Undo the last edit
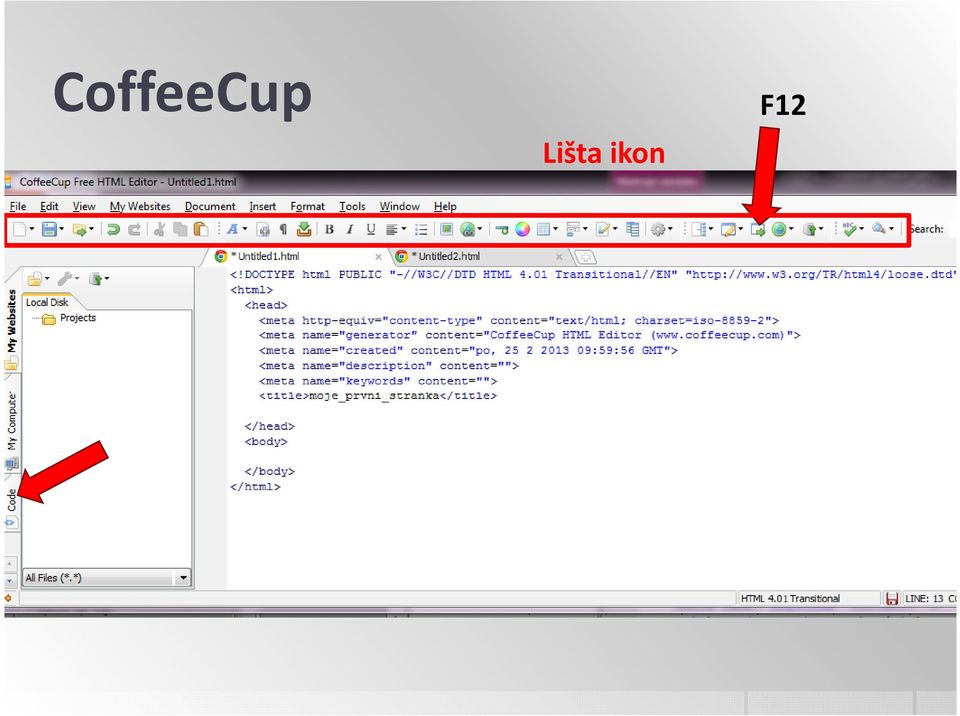The width and height of the screenshot is (960, 716). tap(113, 230)
